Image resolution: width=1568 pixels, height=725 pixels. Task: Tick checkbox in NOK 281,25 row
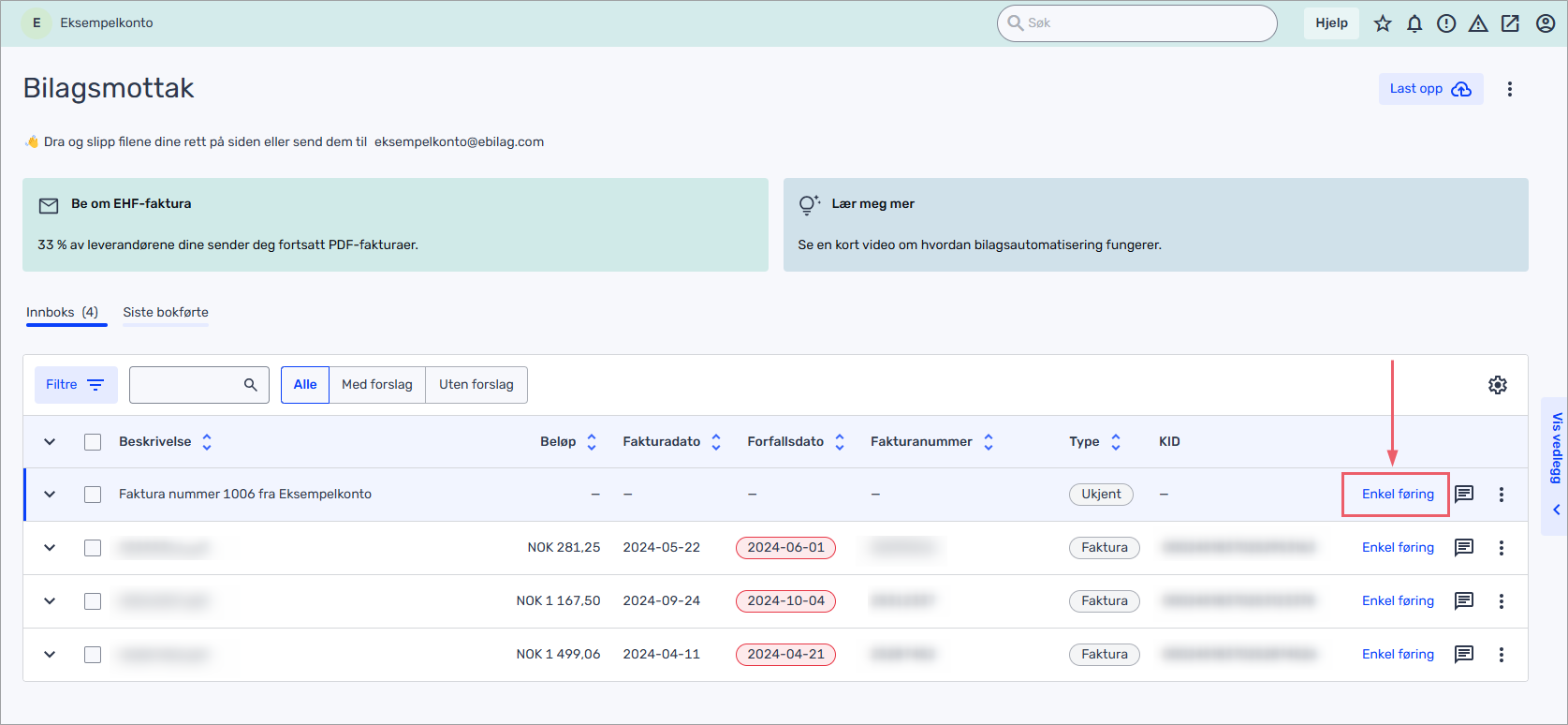click(x=93, y=548)
